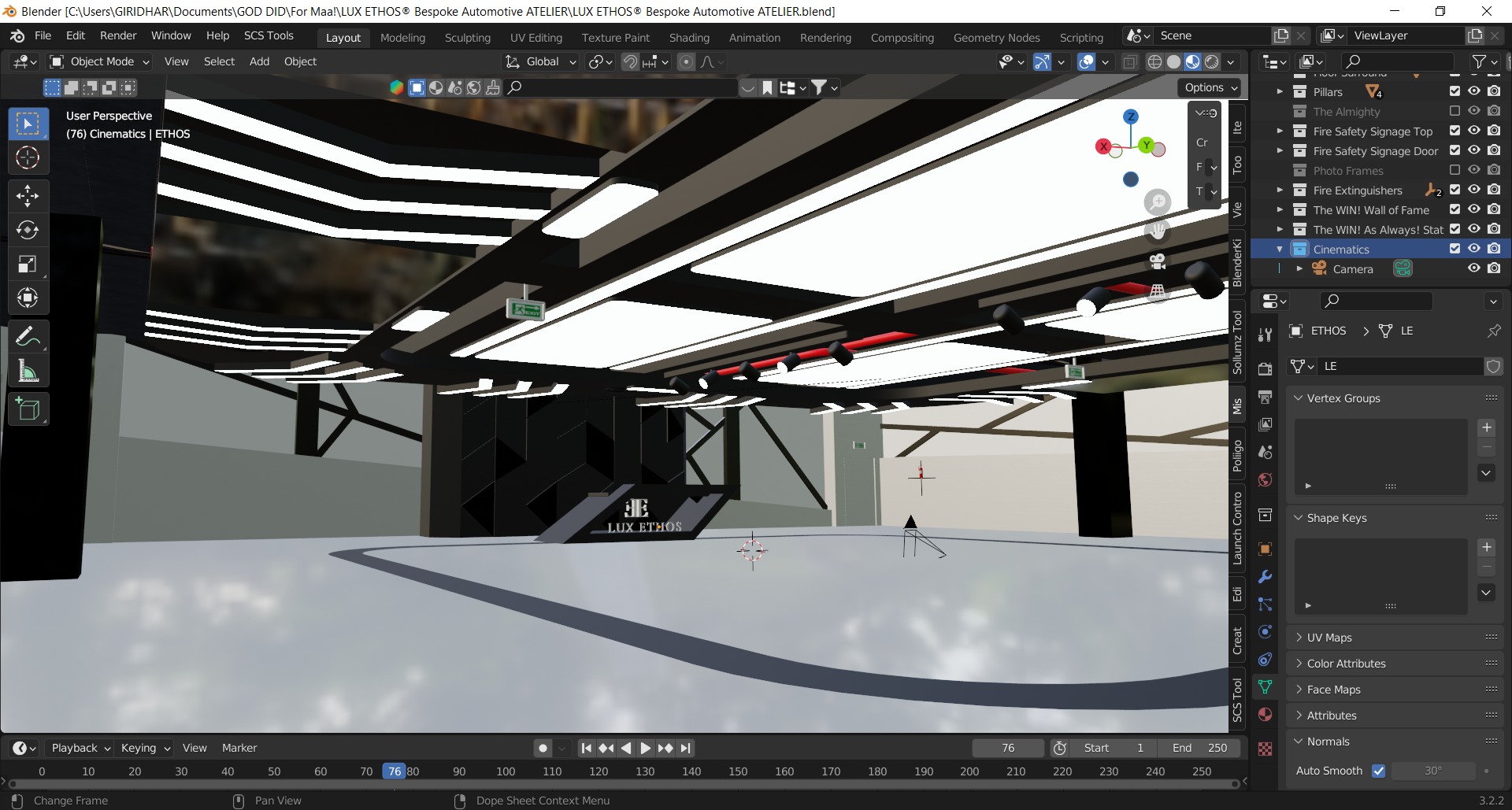Image resolution: width=1512 pixels, height=810 pixels.
Task: Set the Auto Smooth angle slider
Action: (x=1433, y=771)
